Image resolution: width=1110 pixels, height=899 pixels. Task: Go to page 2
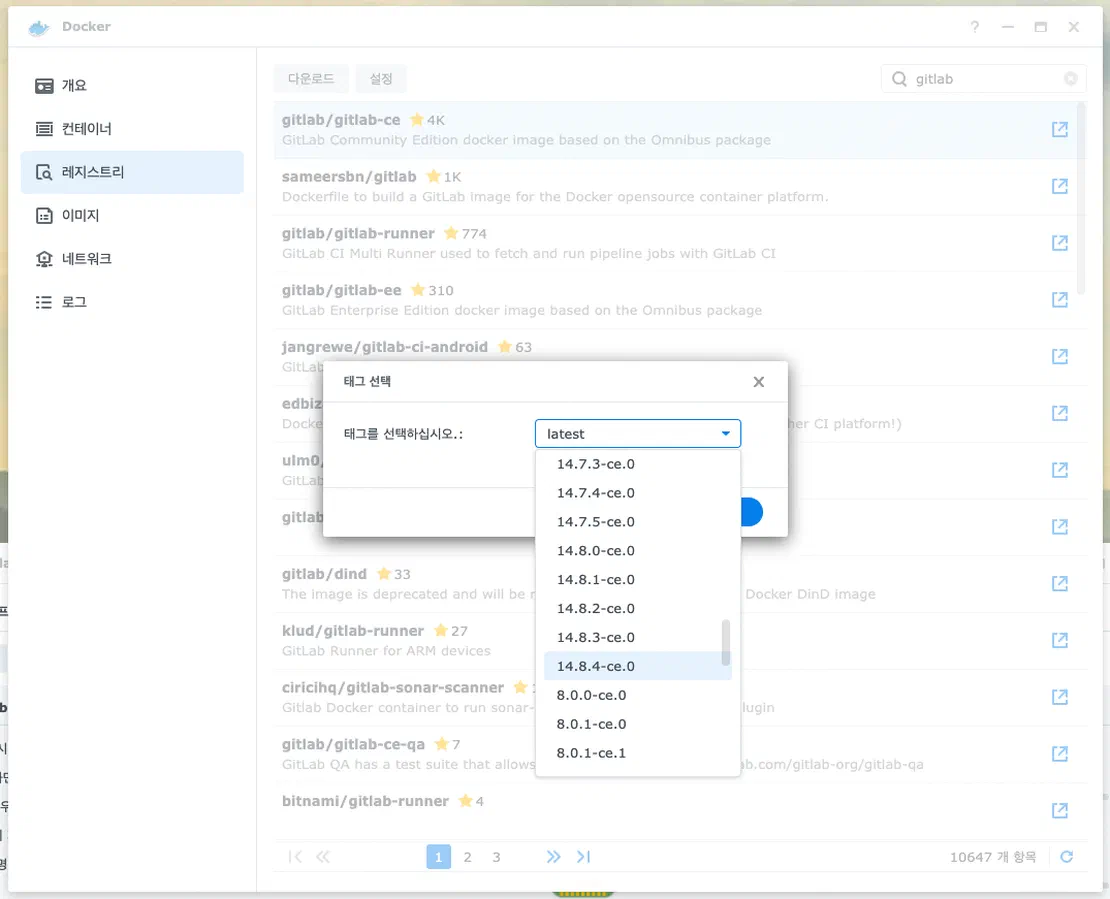[x=467, y=857]
